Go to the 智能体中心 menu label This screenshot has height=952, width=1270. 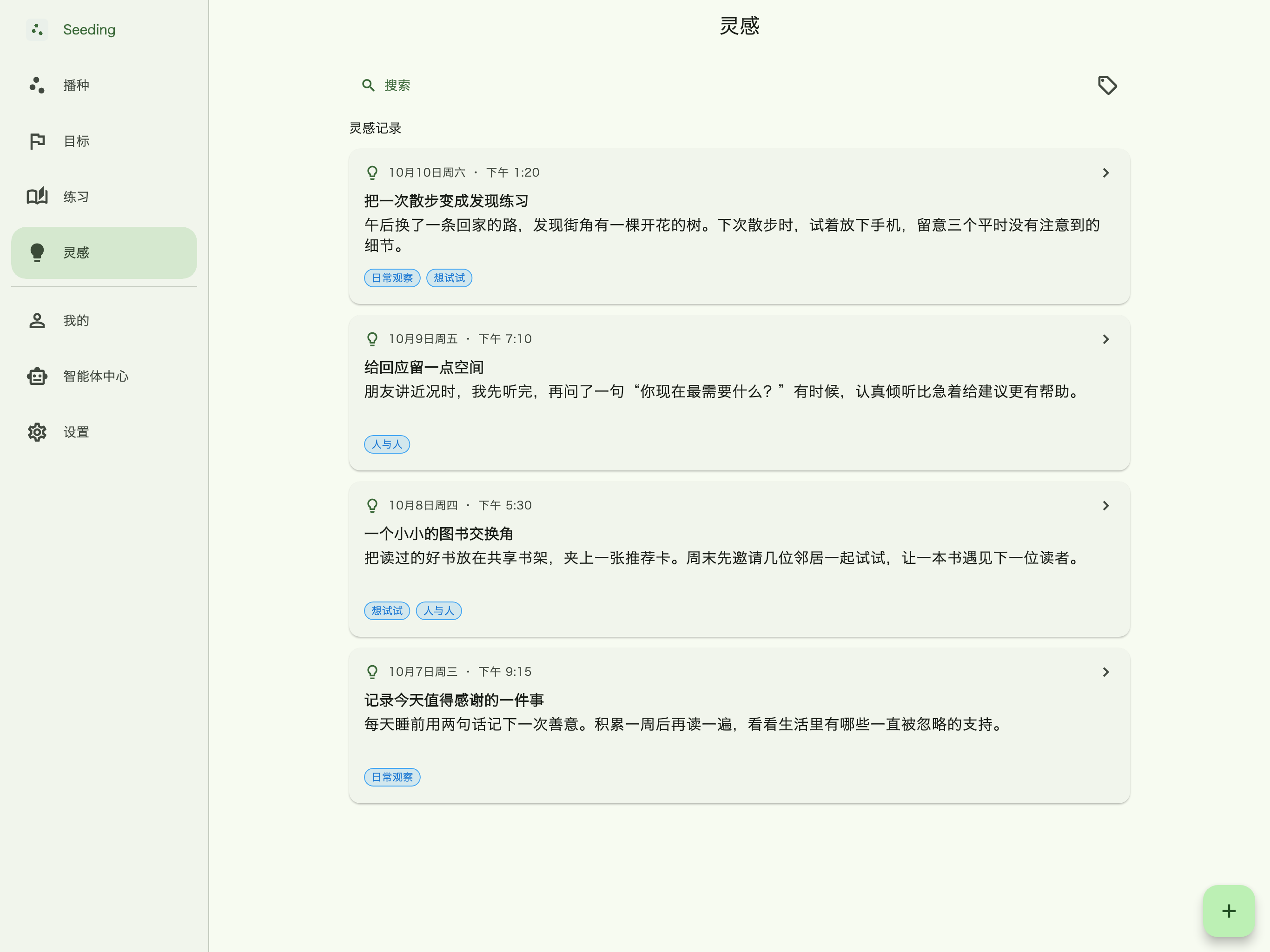(x=96, y=376)
